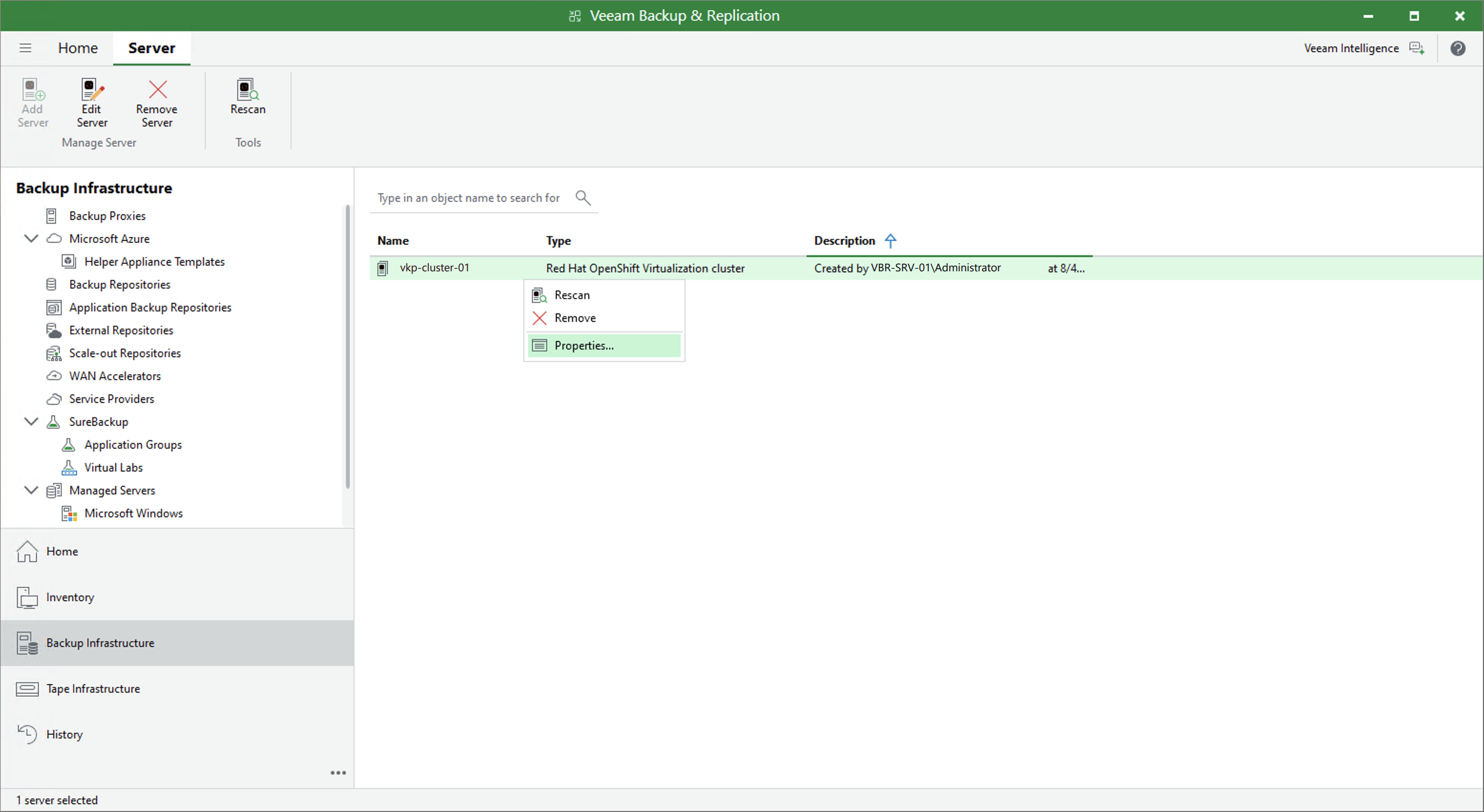The height and width of the screenshot is (812, 1484).
Task: Click the context menu Rescan icon
Action: tap(539, 296)
